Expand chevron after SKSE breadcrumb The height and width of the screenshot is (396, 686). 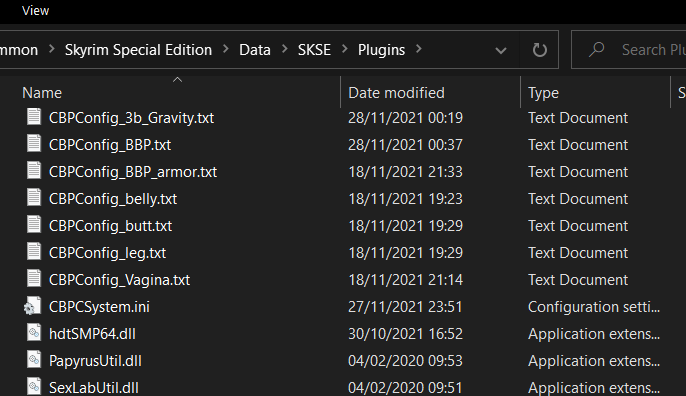[x=344, y=49]
